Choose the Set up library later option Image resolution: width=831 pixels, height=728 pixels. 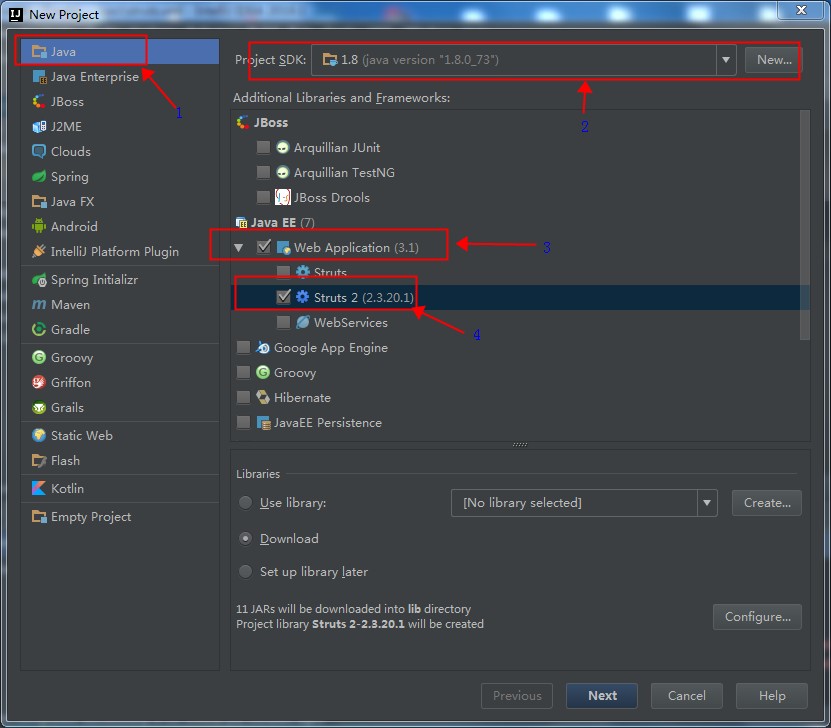pyautogui.click(x=245, y=571)
